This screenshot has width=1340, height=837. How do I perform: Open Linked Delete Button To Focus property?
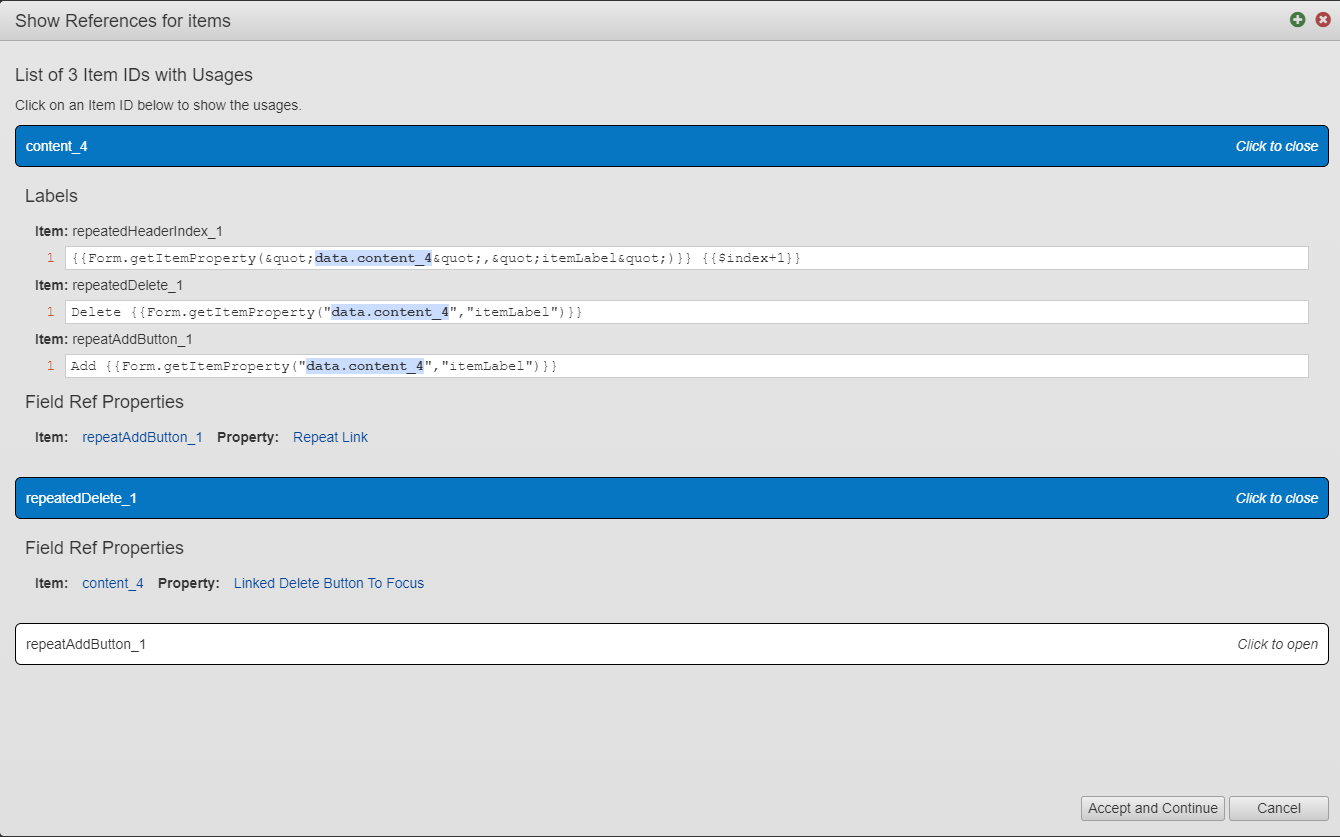[328, 583]
